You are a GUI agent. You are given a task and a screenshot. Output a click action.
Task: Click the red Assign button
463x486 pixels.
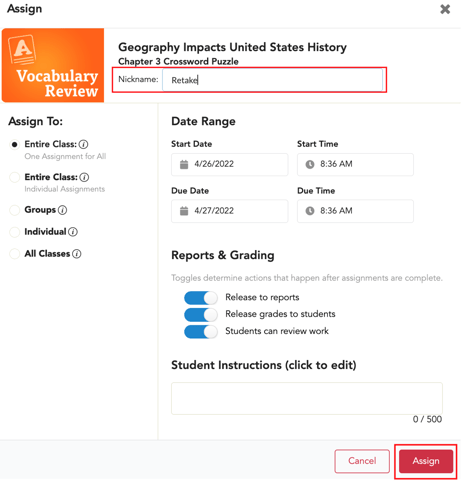[x=426, y=461]
